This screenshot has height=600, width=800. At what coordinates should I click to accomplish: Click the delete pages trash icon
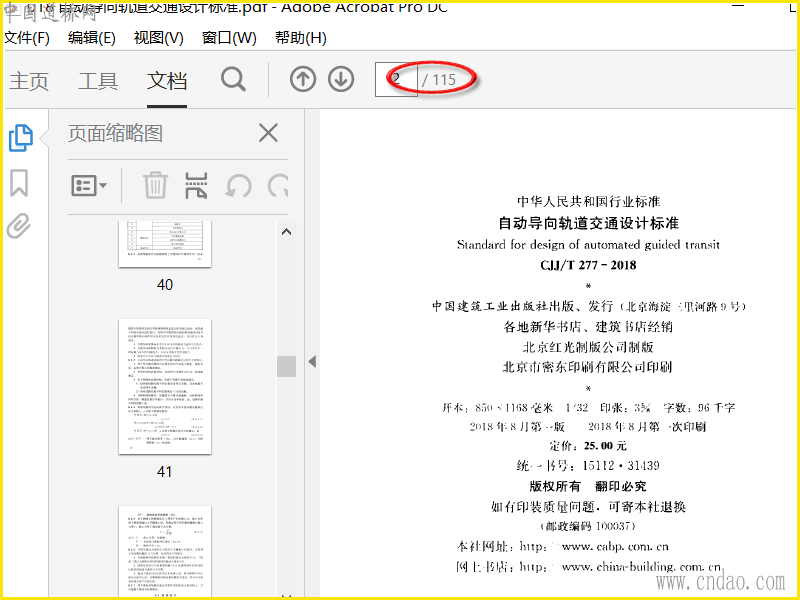point(155,185)
